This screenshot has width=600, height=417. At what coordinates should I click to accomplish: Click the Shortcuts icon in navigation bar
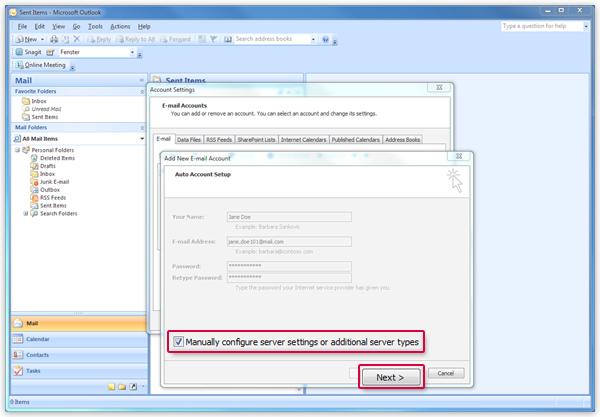coord(133,387)
